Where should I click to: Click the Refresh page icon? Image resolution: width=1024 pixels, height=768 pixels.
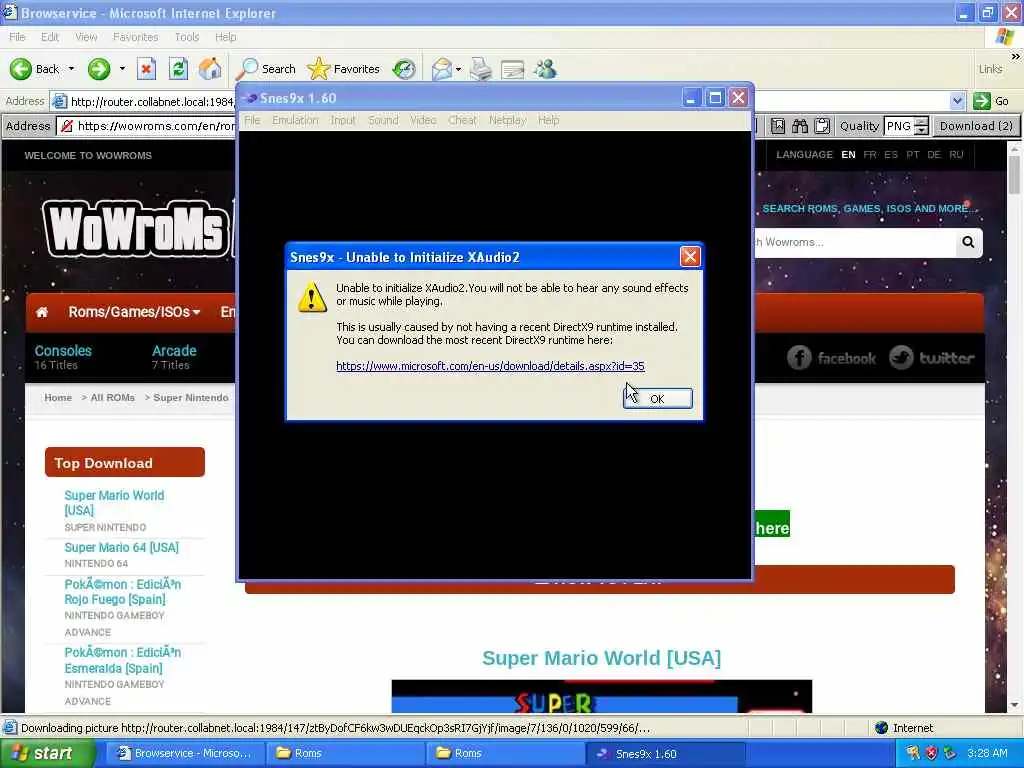click(x=178, y=69)
